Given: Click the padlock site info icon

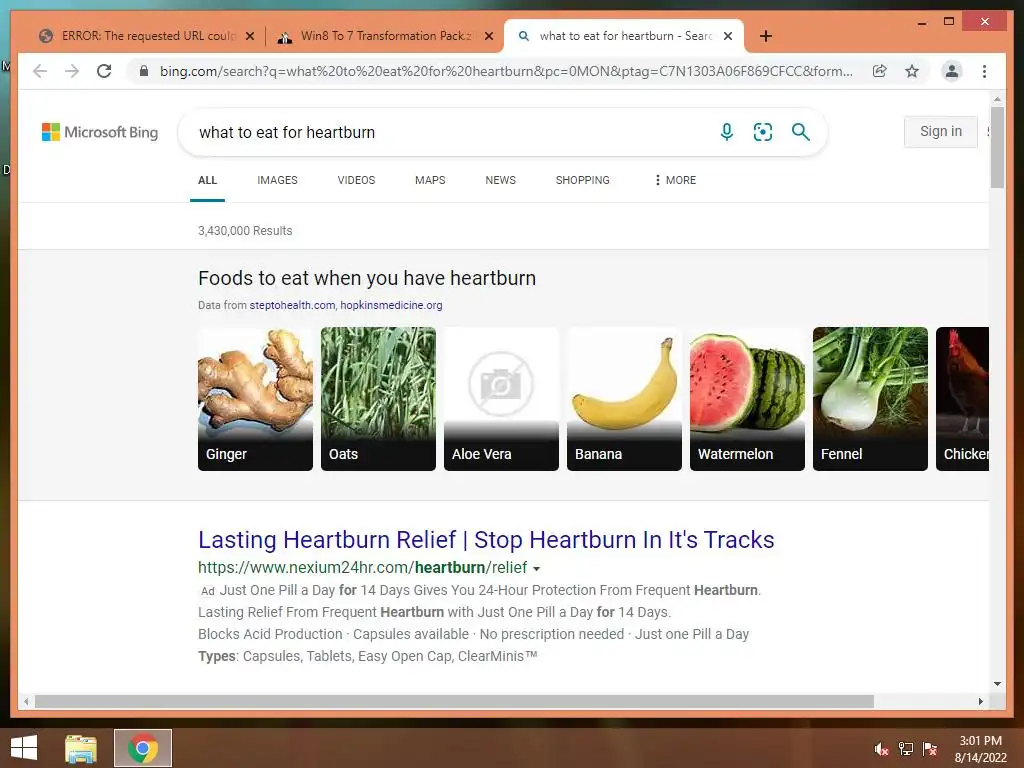Looking at the screenshot, I should point(144,71).
